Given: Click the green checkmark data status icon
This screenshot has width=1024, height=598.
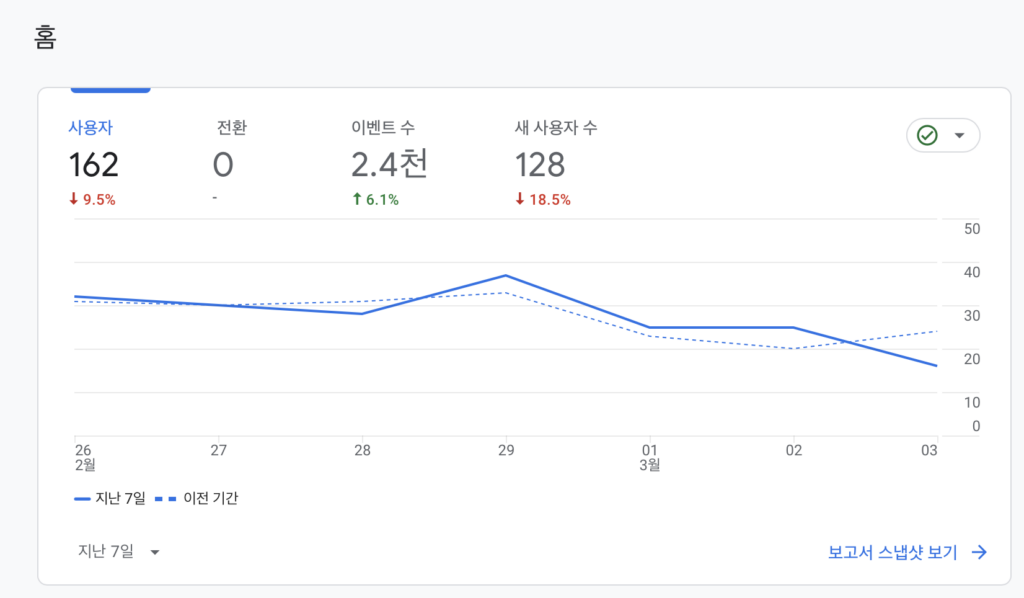Looking at the screenshot, I should click(927, 135).
